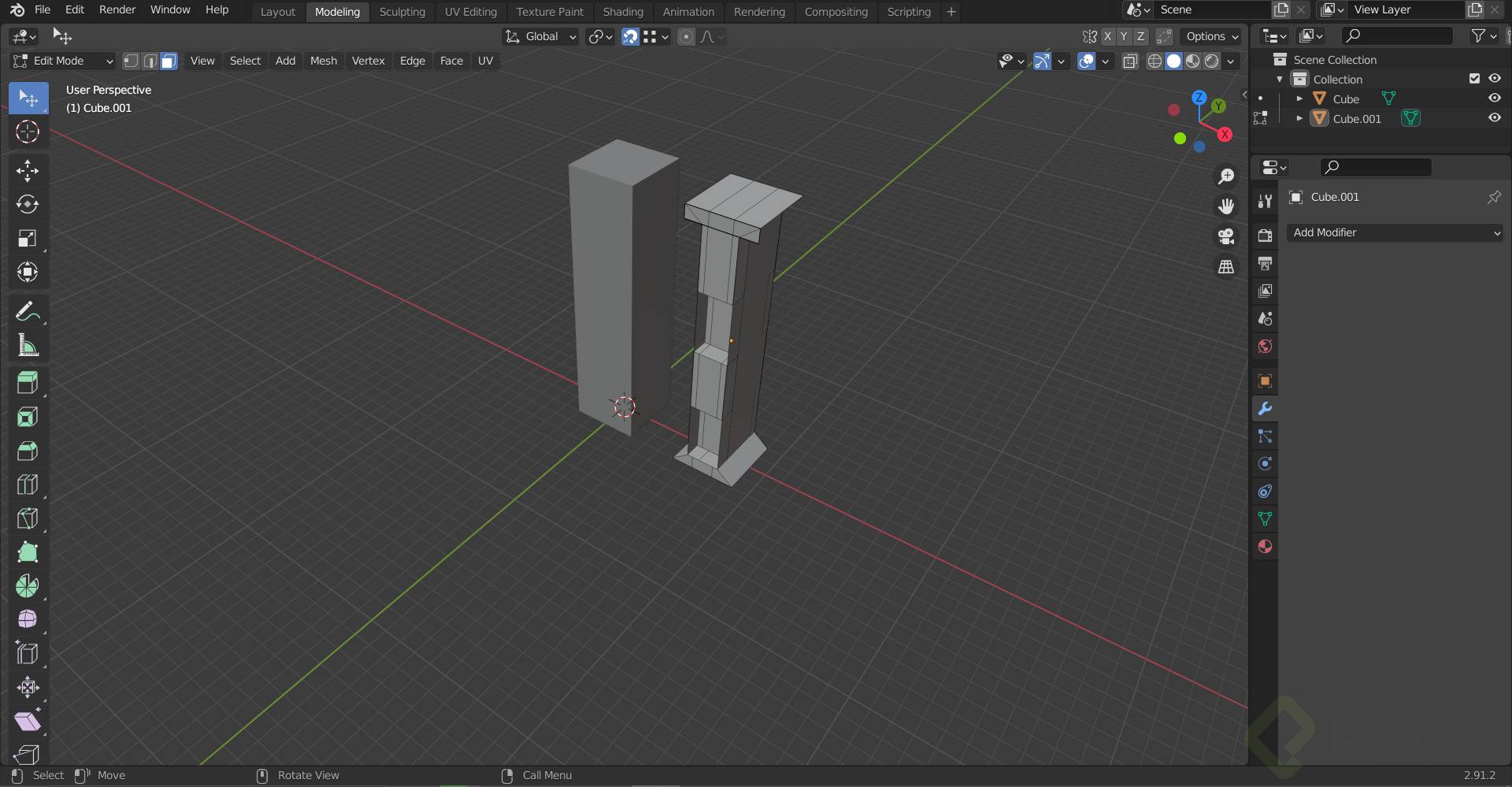Select the Loop Cut tool
This screenshot has height=787, width=1512.
(x=28, y=484)
